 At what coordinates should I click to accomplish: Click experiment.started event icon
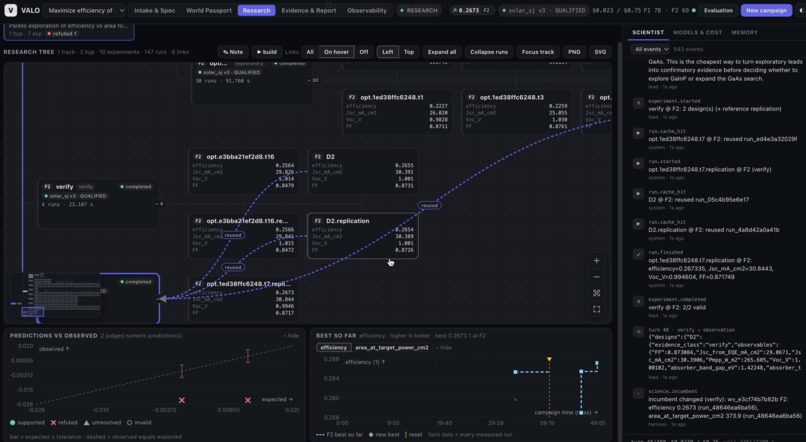pyautogui.click(x=638, y=103)
